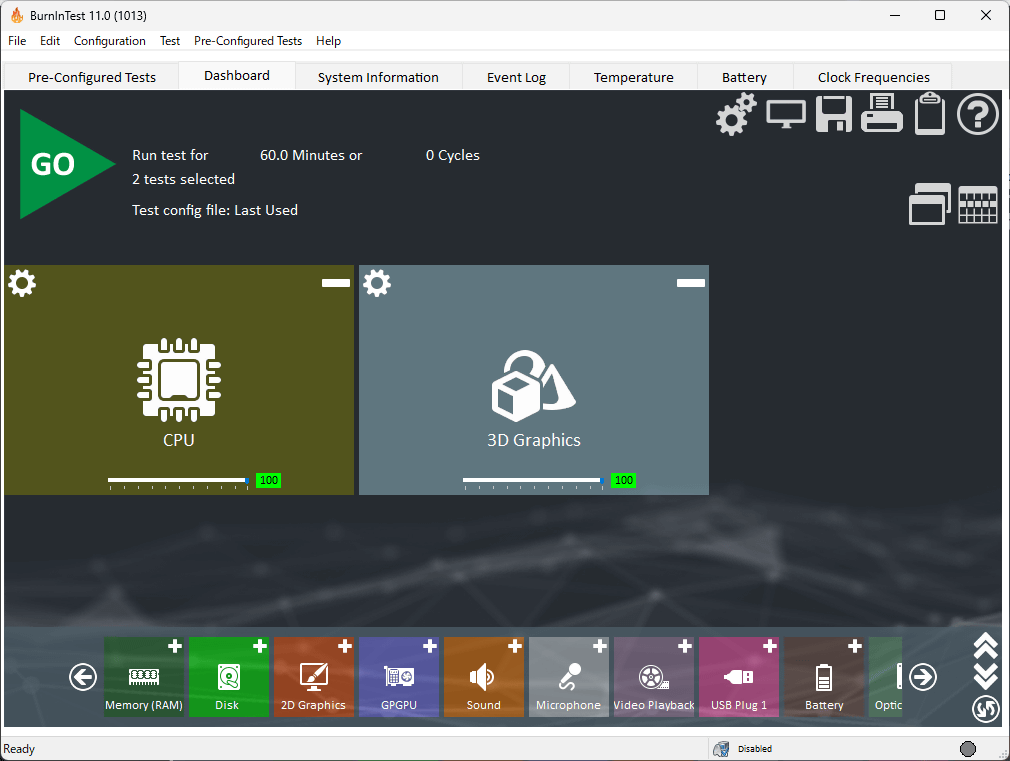Click the GPGPU graphics card icon
The image size is (1010, 761).
click(x=399, y=677)
